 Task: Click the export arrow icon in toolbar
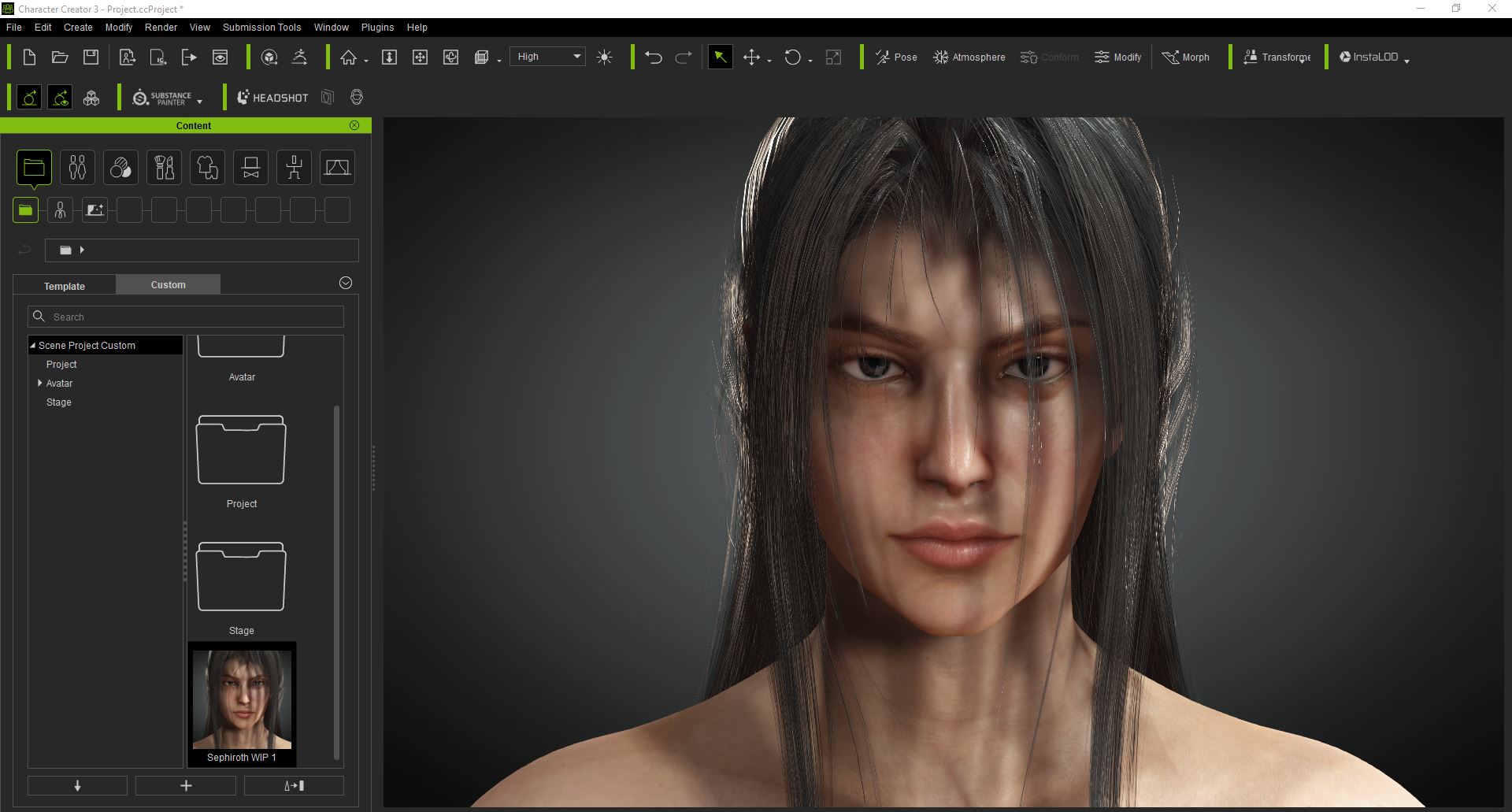tap(189, 57)
